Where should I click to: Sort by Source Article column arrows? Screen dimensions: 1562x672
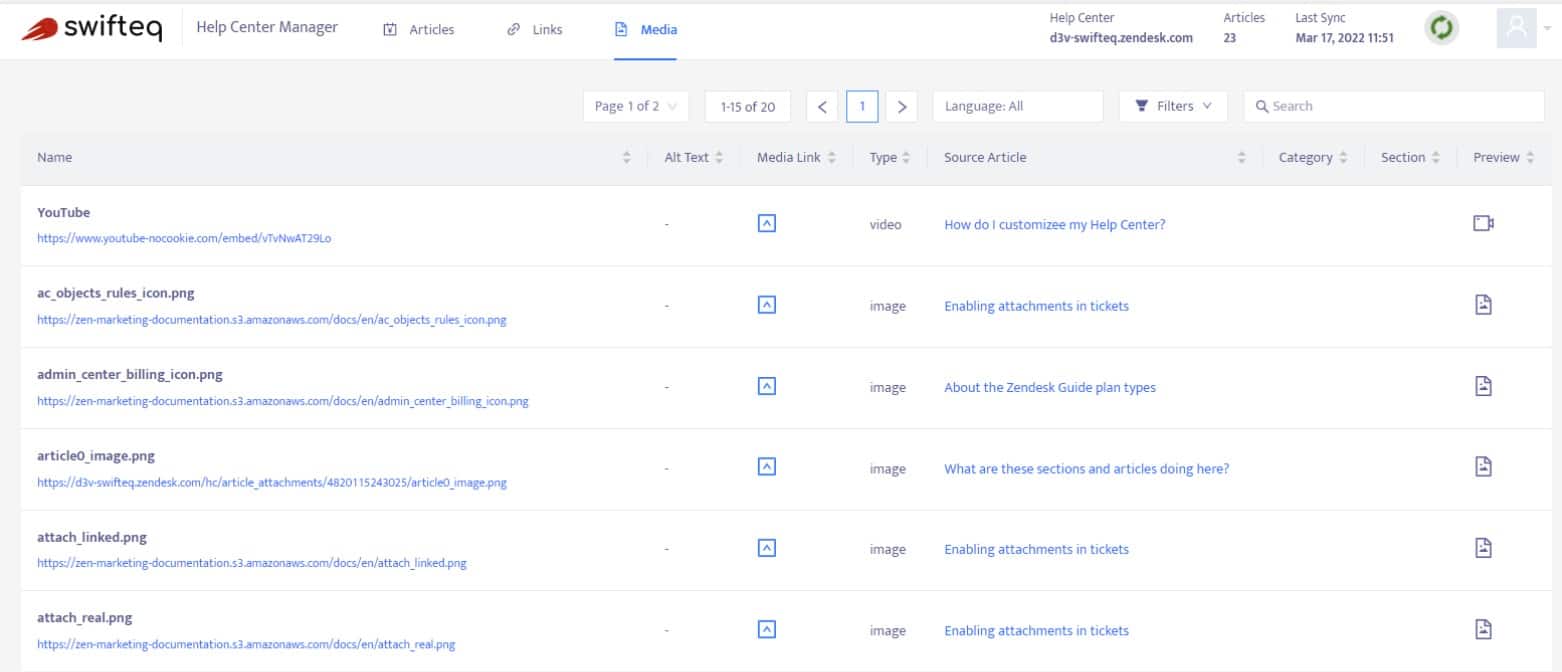coord(1242,158)
